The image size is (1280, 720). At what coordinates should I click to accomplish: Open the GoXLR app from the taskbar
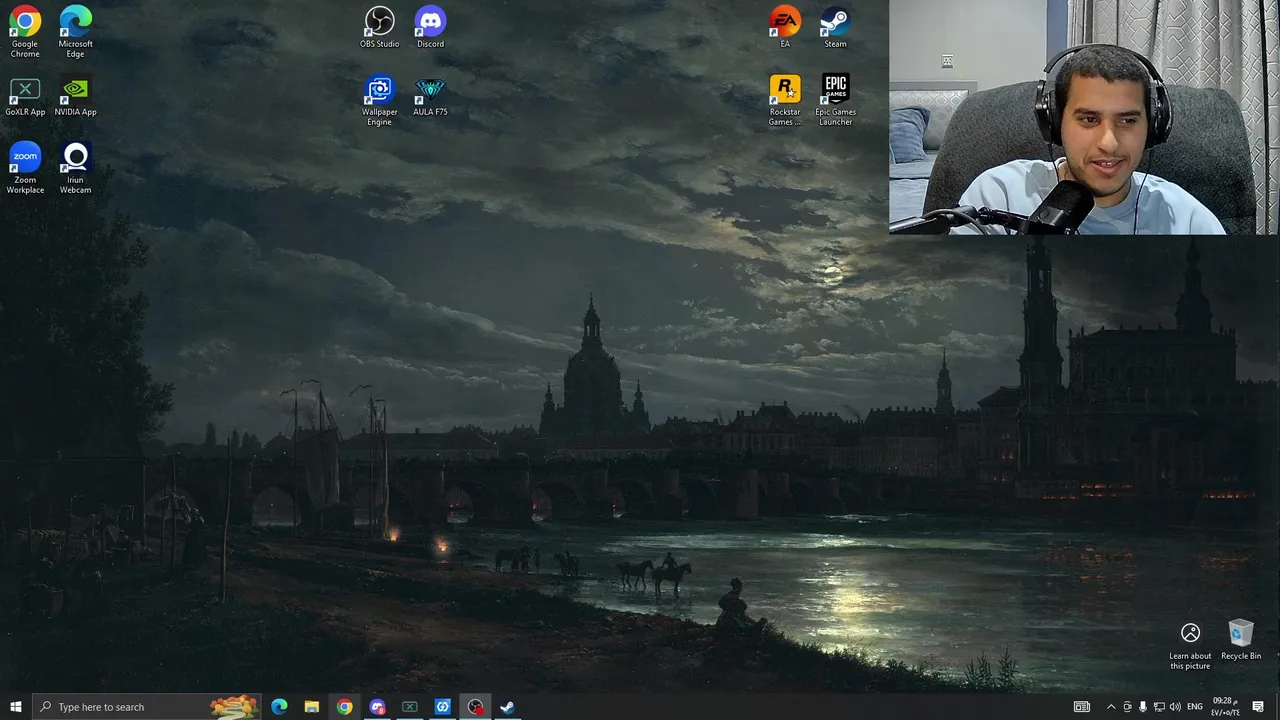click(410, 707)
